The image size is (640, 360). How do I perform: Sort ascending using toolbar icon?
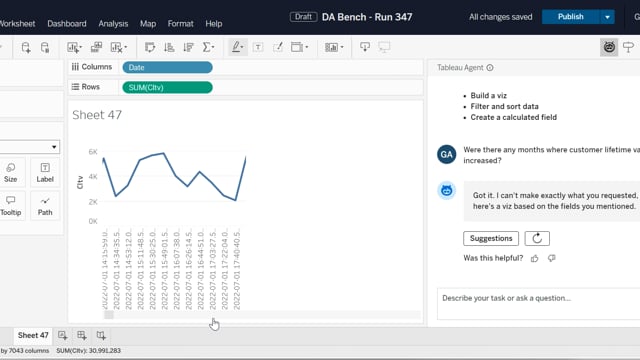pos(169,47)
